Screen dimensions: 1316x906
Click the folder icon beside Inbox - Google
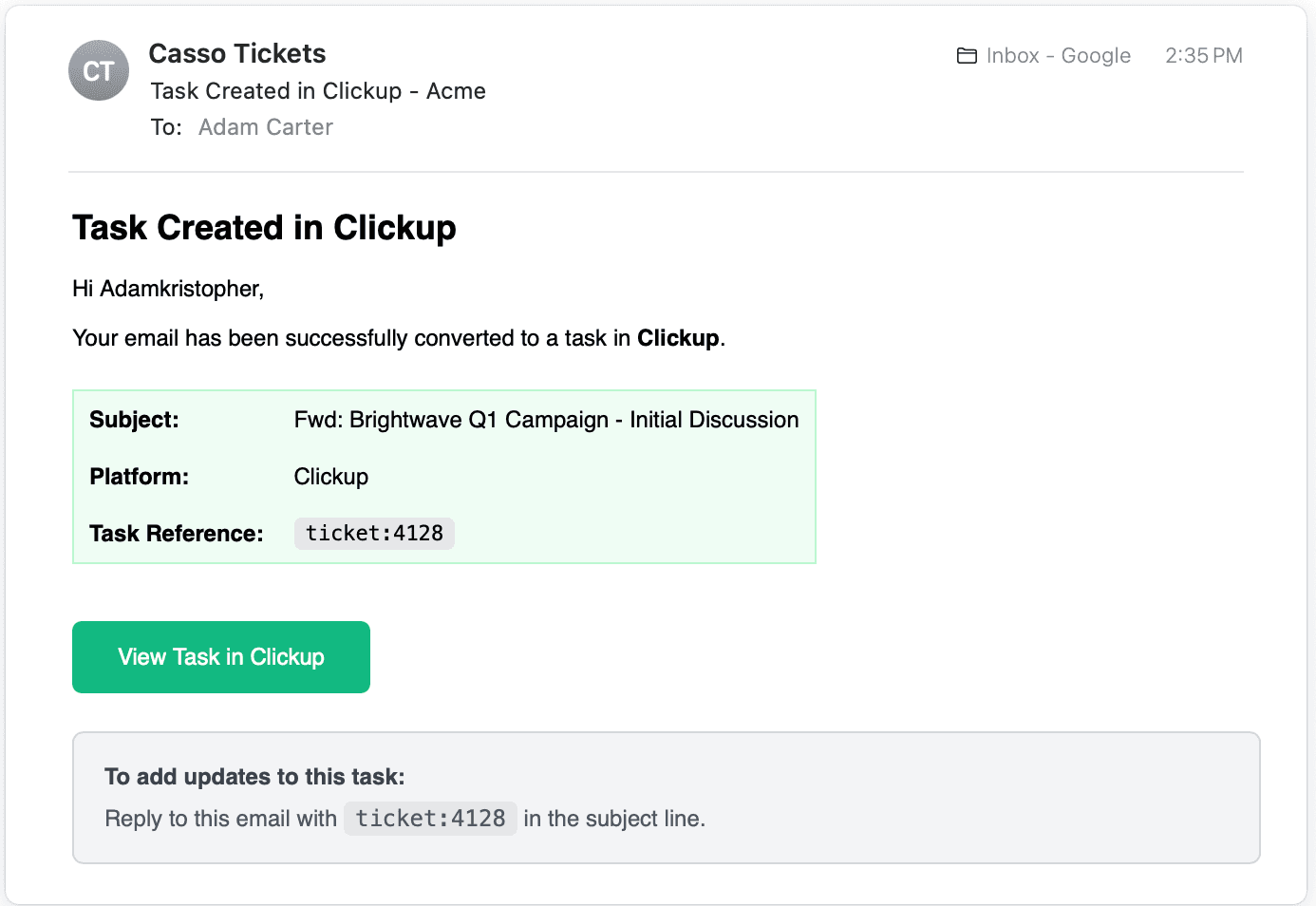click(967, 55)
